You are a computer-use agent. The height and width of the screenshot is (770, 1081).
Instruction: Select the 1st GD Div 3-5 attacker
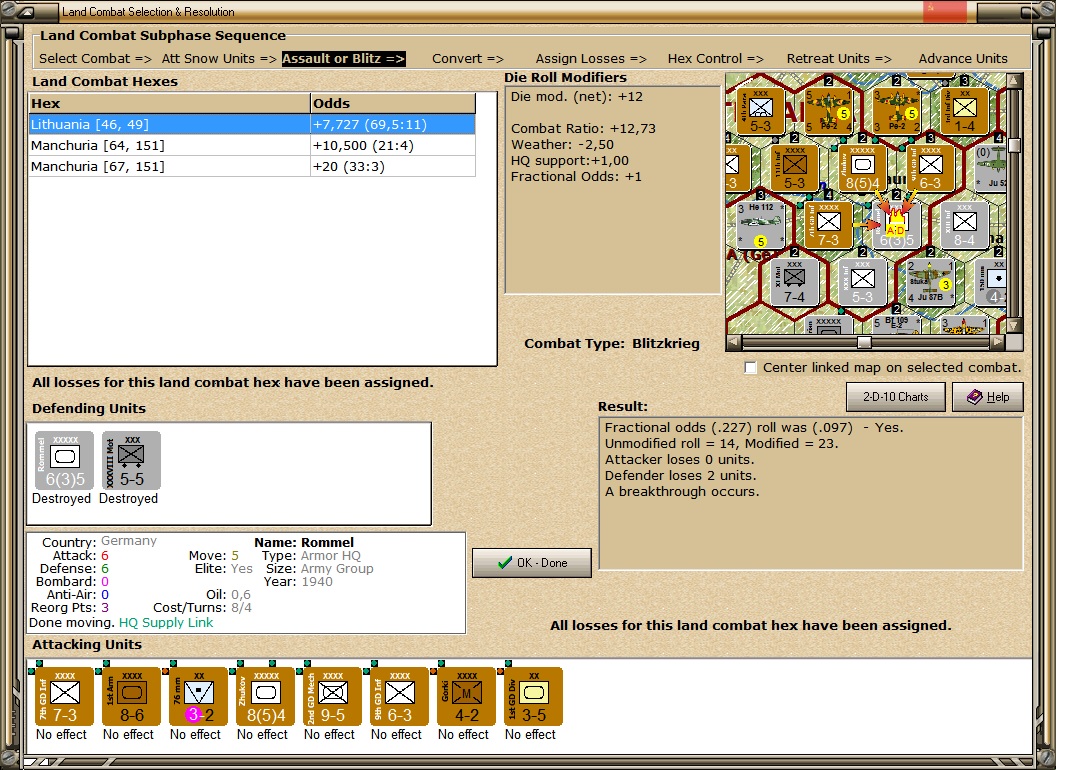tap(533, 696)
